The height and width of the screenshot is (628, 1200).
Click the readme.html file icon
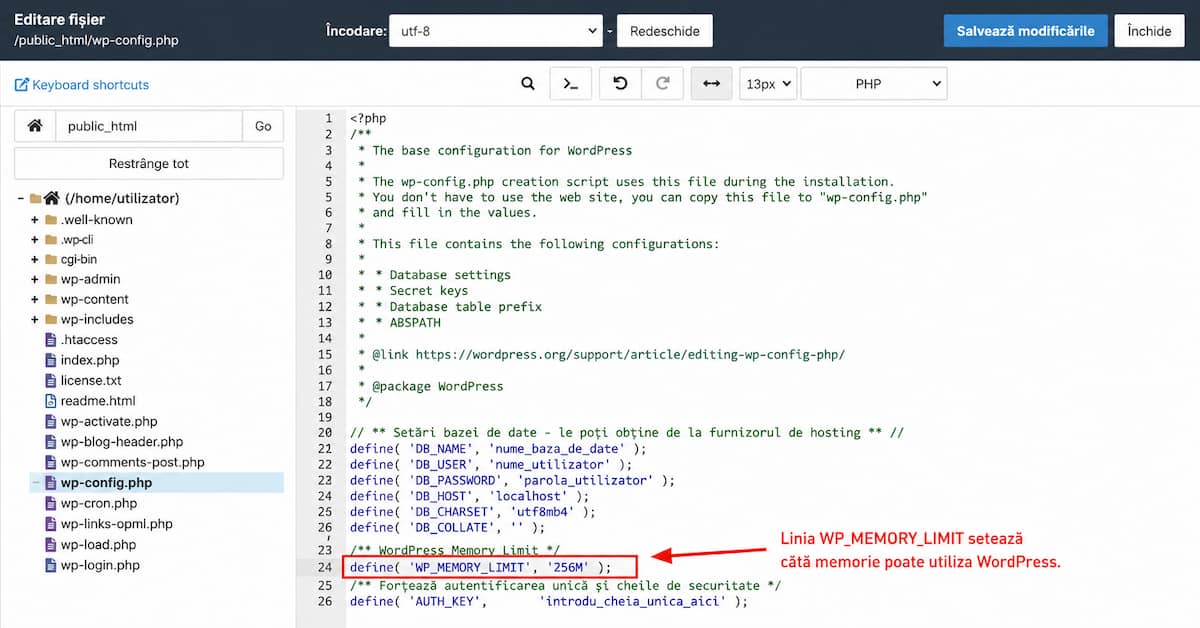(x=51, y=401)
